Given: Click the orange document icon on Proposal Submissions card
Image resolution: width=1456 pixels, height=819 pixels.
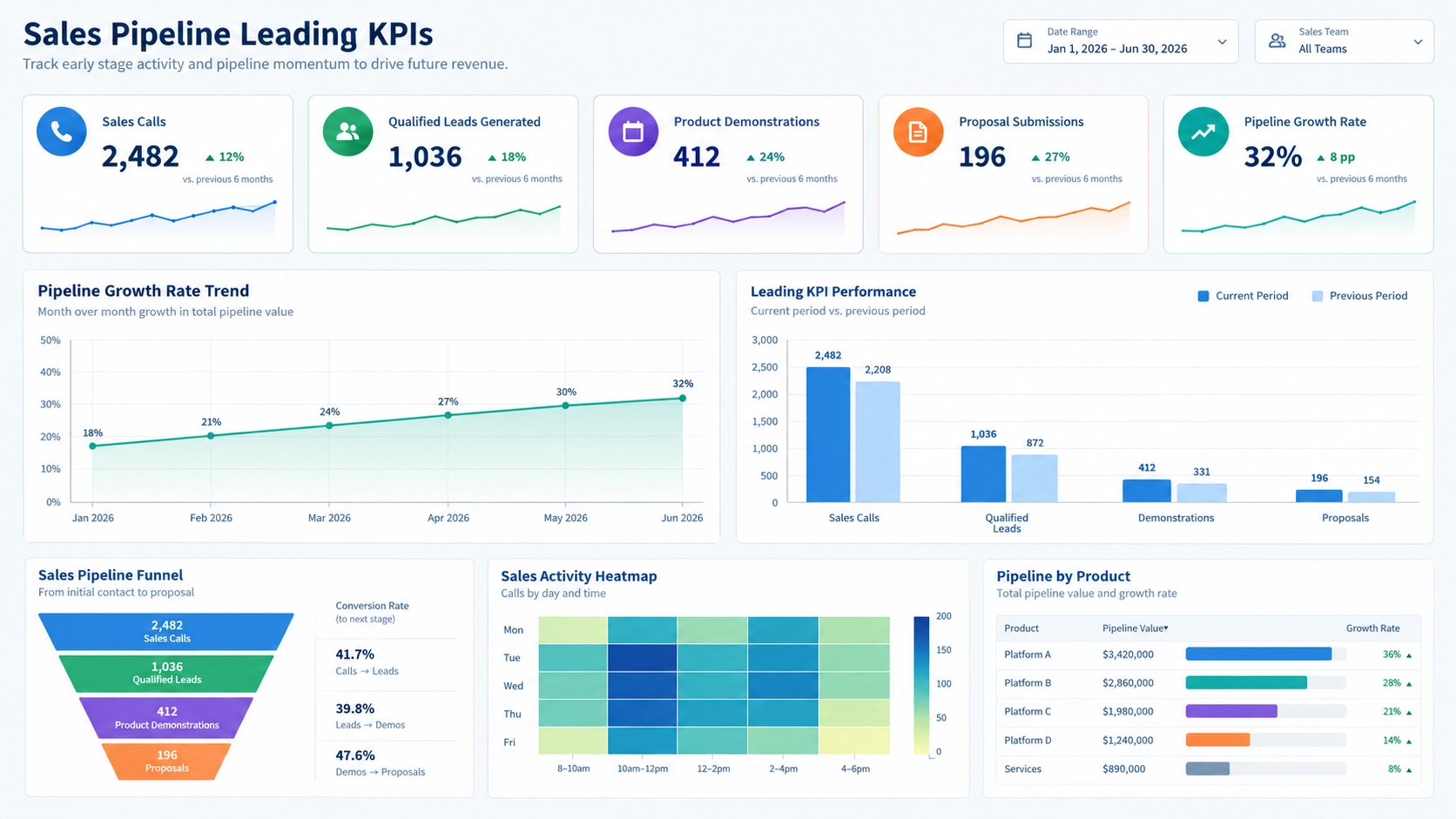Looking at the screenshot, I should tap(918, 131).
